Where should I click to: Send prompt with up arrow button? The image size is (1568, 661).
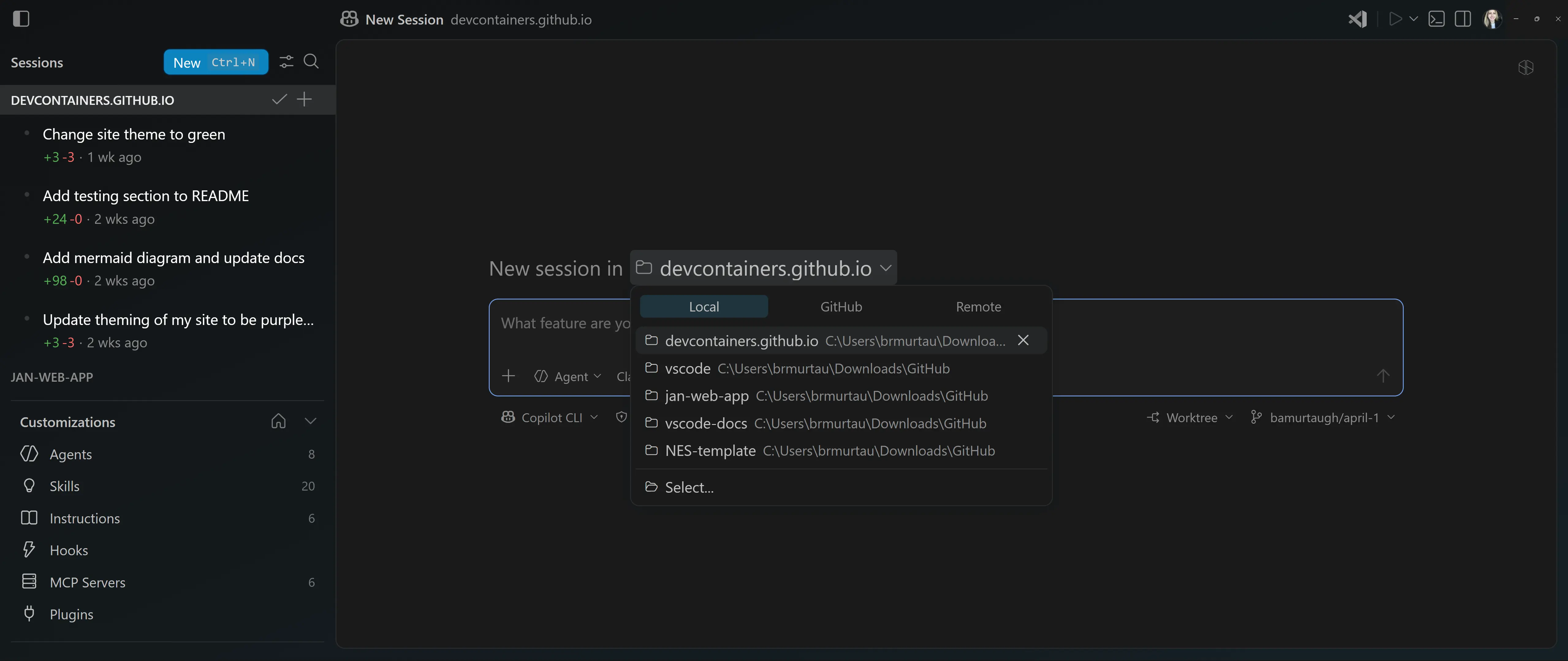pyautogui.click(x=1383, y=376)
